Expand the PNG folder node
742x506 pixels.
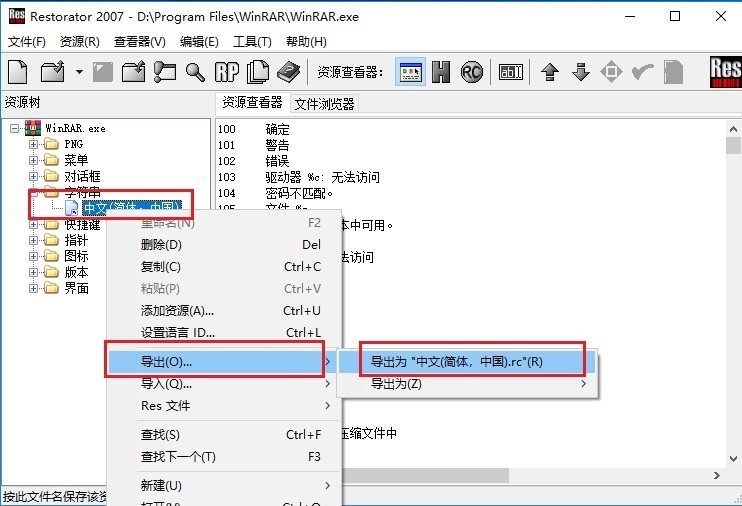point(33,144)
